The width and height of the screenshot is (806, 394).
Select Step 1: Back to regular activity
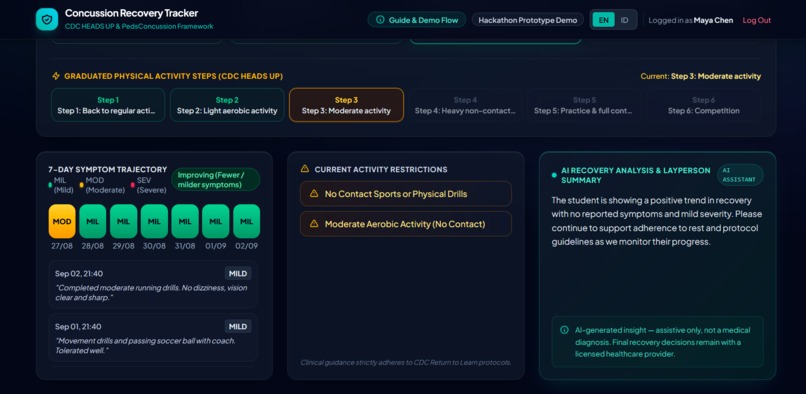(108, 105)
